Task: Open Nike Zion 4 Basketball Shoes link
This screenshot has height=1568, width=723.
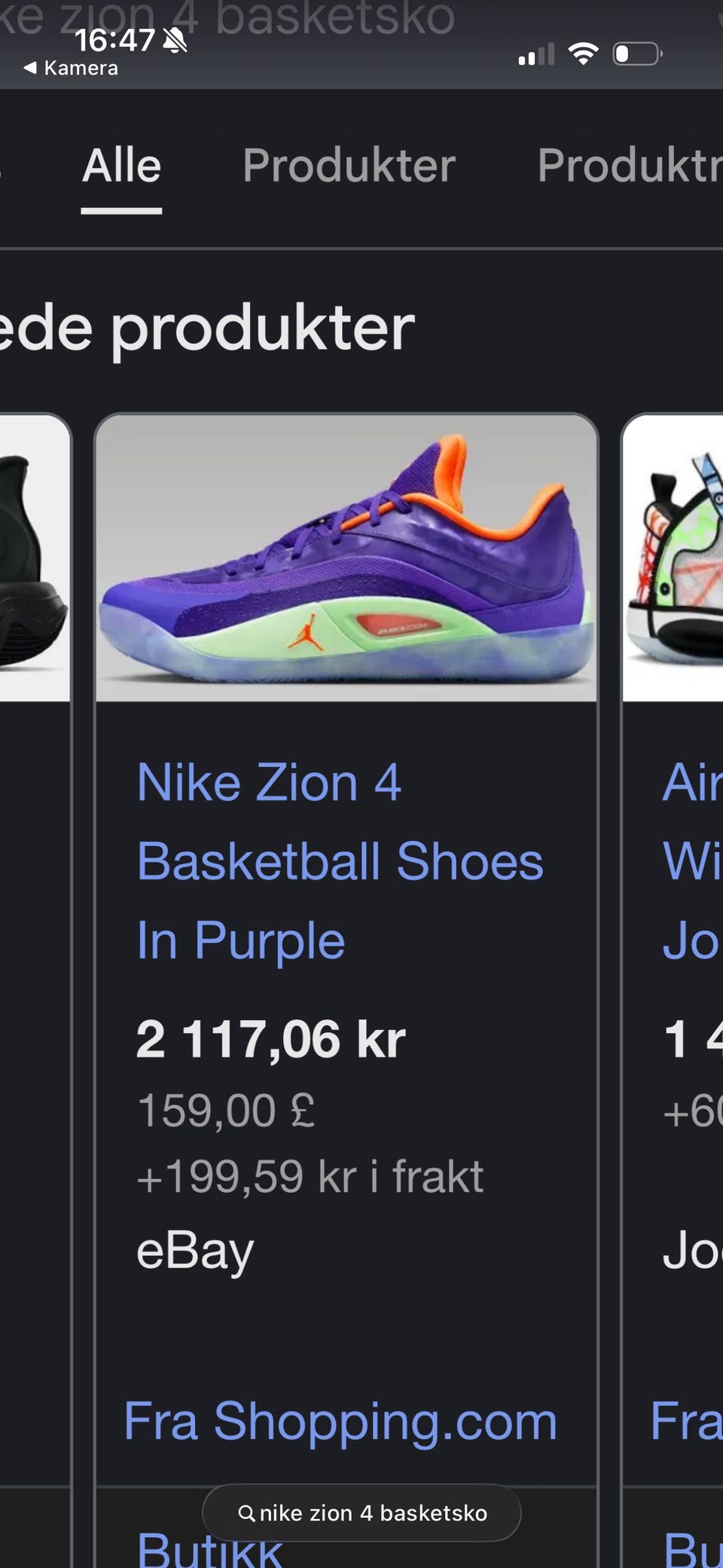Action: (340, 861)
